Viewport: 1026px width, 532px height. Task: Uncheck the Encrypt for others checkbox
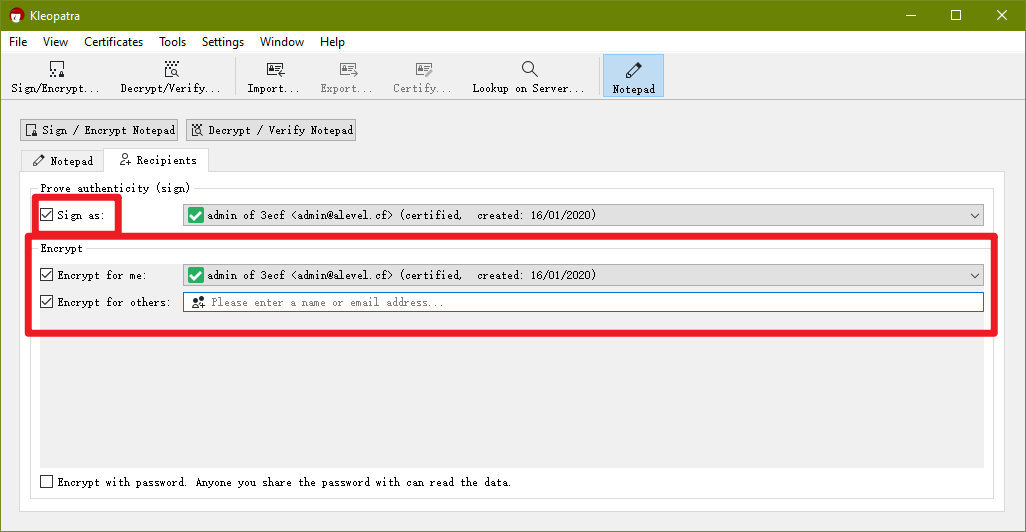pyautogui.click(x=46, y=302)
